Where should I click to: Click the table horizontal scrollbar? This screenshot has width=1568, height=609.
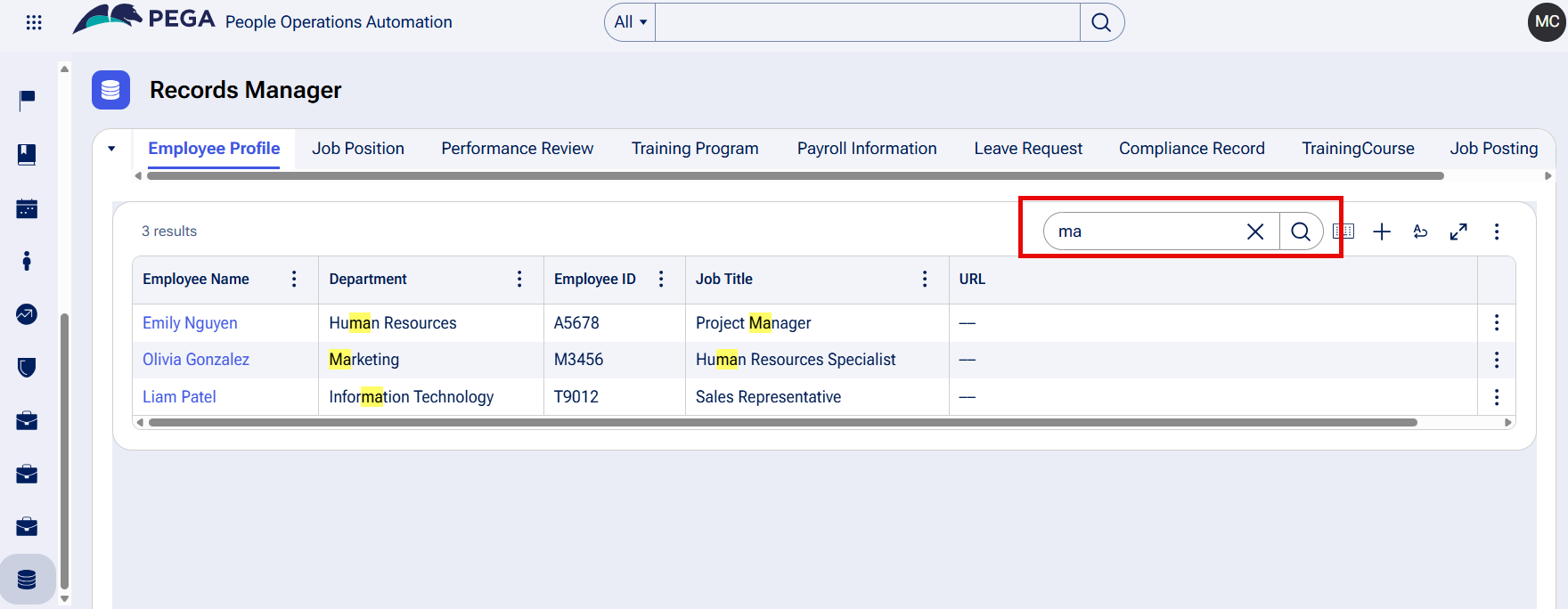click(782, 423)
